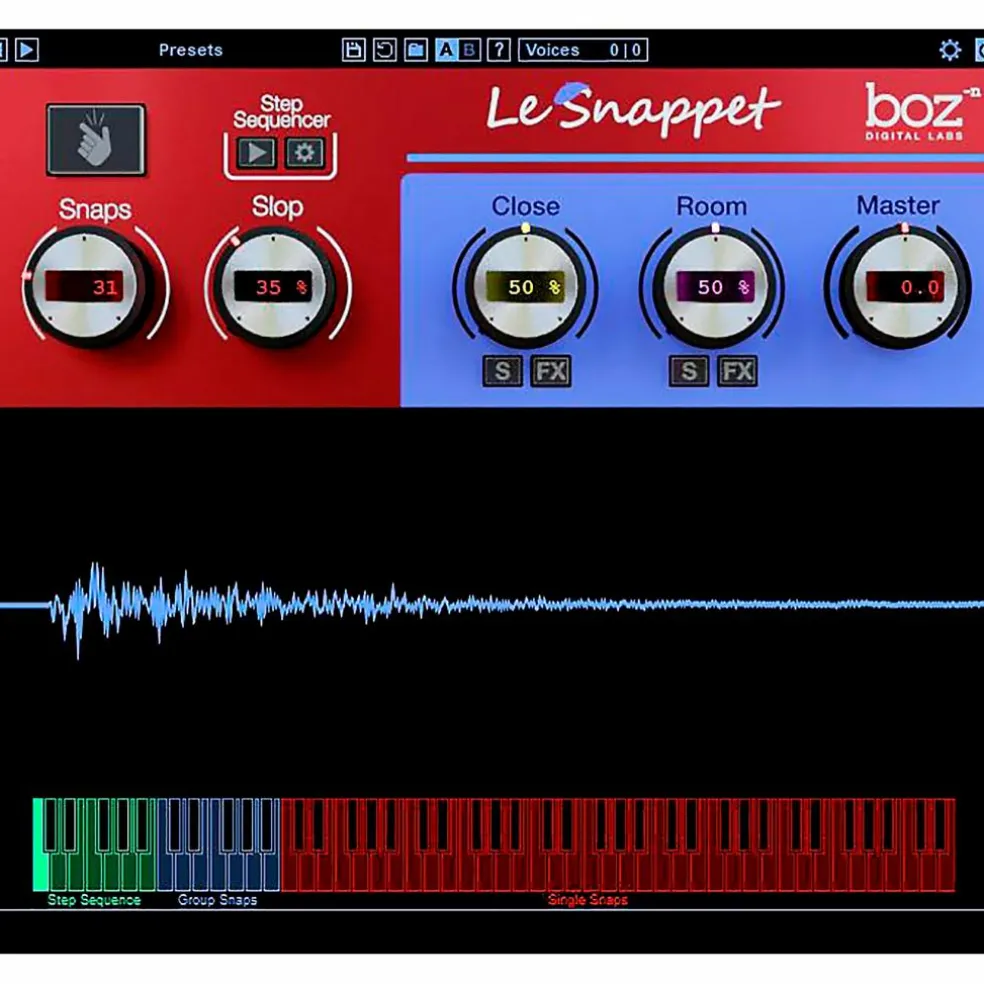Click the Slop value readout 35 %
984x984 pixels.
273,287
